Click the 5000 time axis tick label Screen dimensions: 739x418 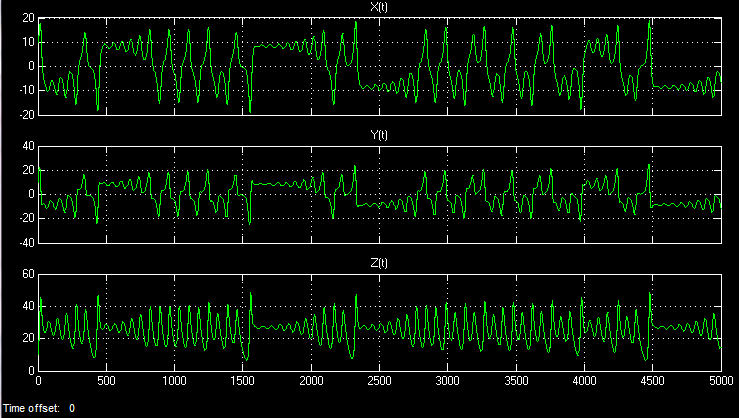[721, 380]
